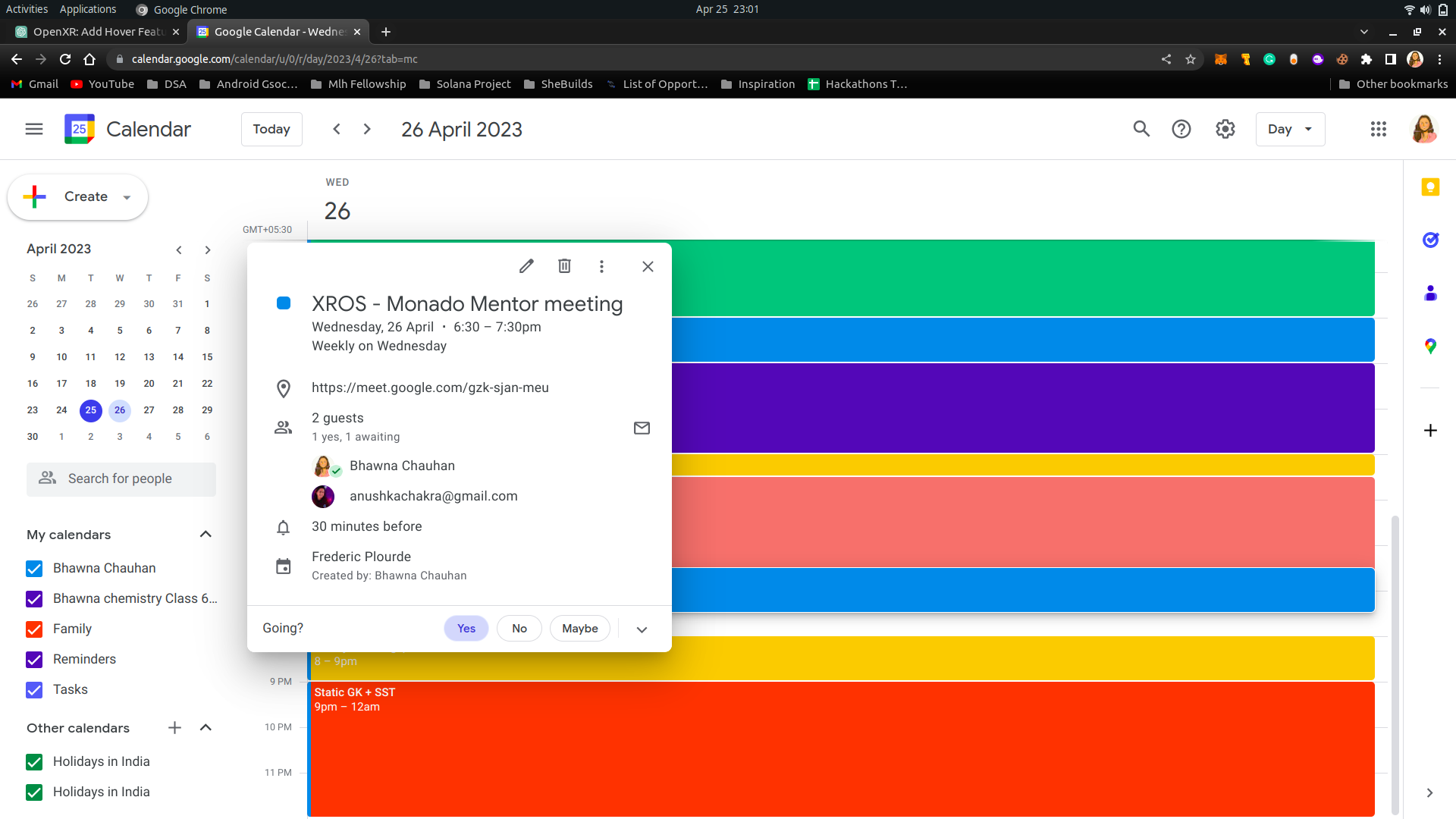Screen dimensions: 1456x819
Task: Click the Today button
Action: (x=271, y=129)
